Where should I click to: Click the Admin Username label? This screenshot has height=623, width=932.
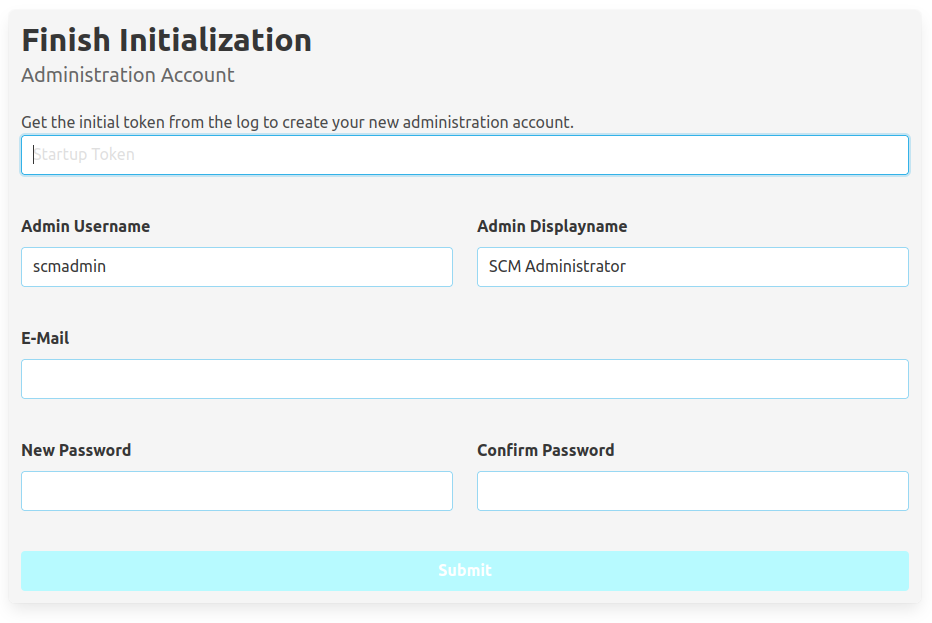[x=86, y=226]
